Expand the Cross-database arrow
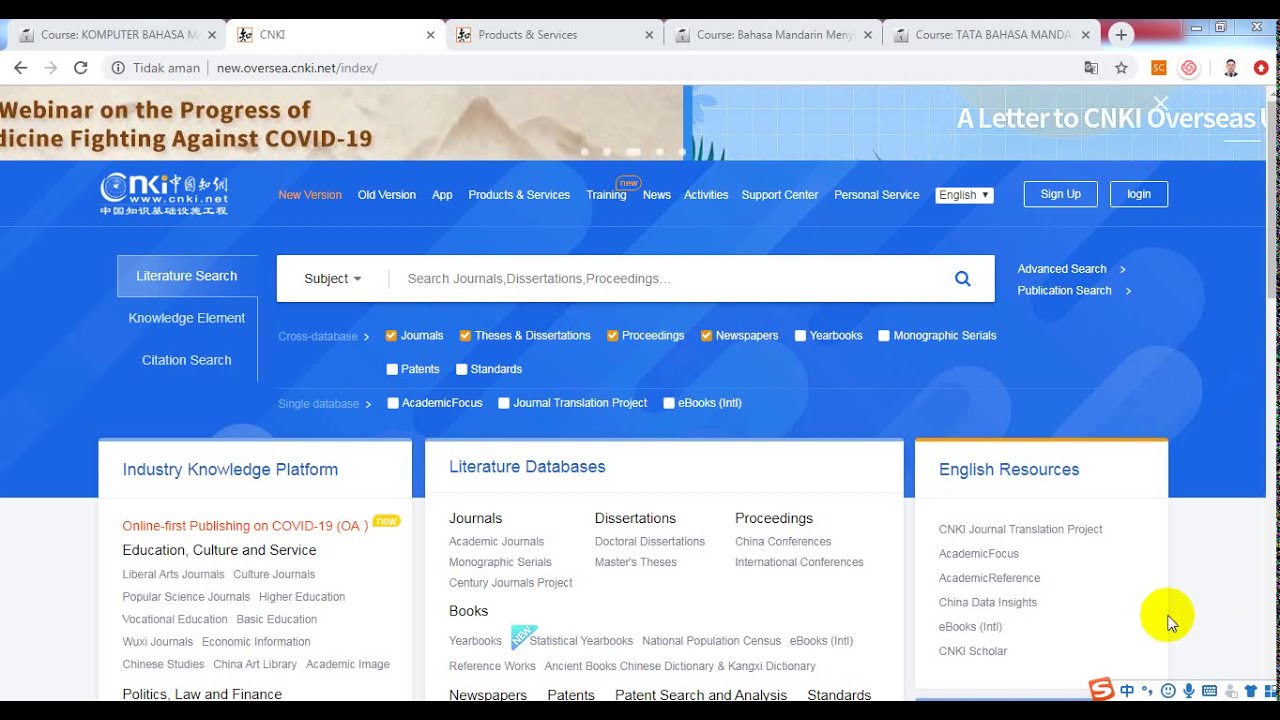The width and height of the screenshot is (1280, 720). [x=367, y=337]
